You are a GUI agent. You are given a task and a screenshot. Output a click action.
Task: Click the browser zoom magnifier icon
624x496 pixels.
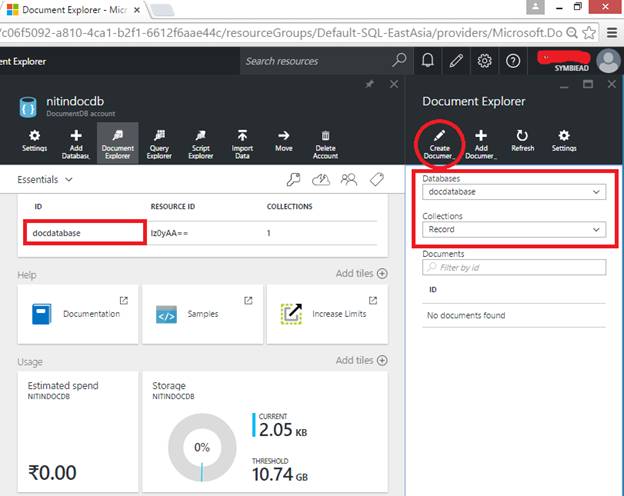click(572, 33)
